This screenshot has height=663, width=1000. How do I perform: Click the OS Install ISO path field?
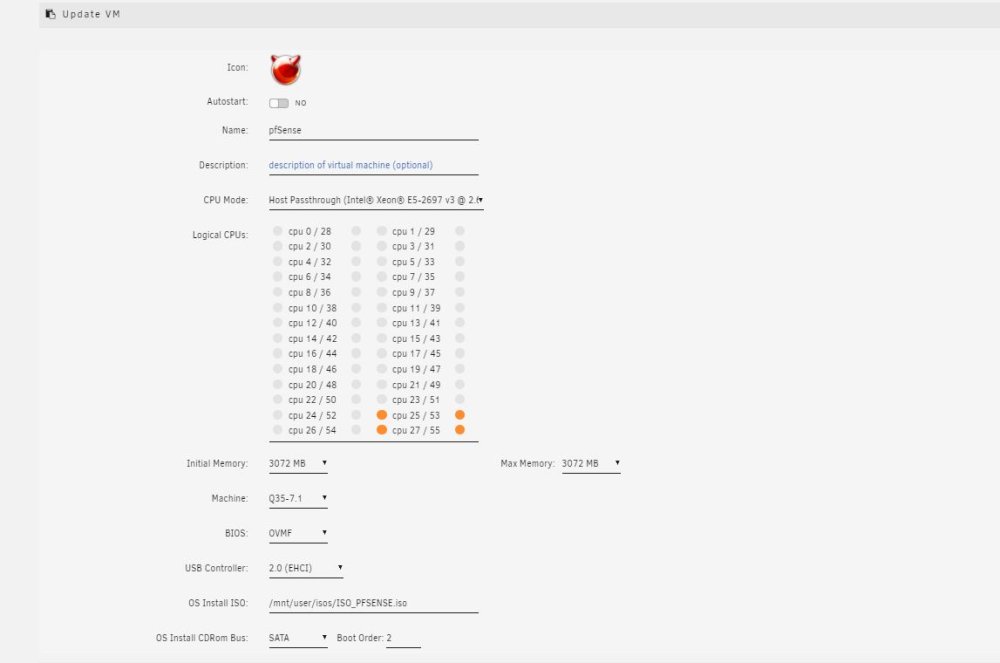click(x=373, y=603)
